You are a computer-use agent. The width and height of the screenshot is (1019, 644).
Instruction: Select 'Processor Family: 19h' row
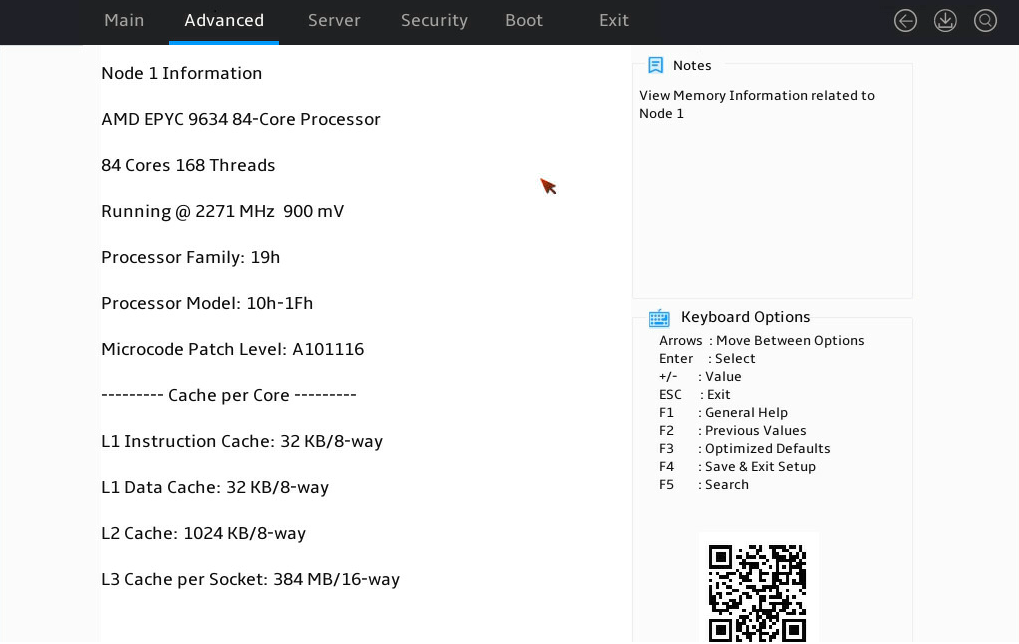[x=190, y=258]
